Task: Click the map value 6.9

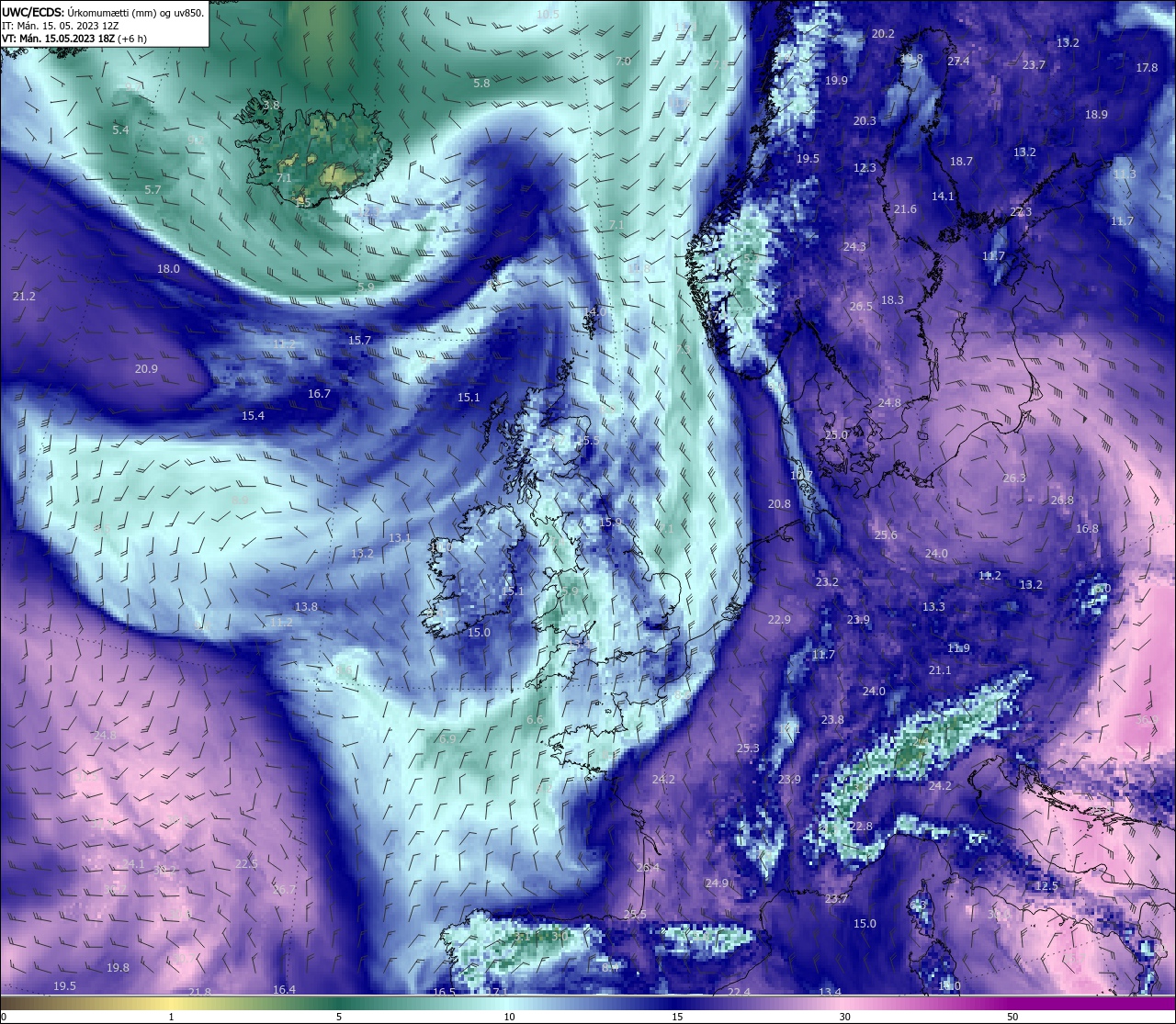Action: click(x=447, y=738)
